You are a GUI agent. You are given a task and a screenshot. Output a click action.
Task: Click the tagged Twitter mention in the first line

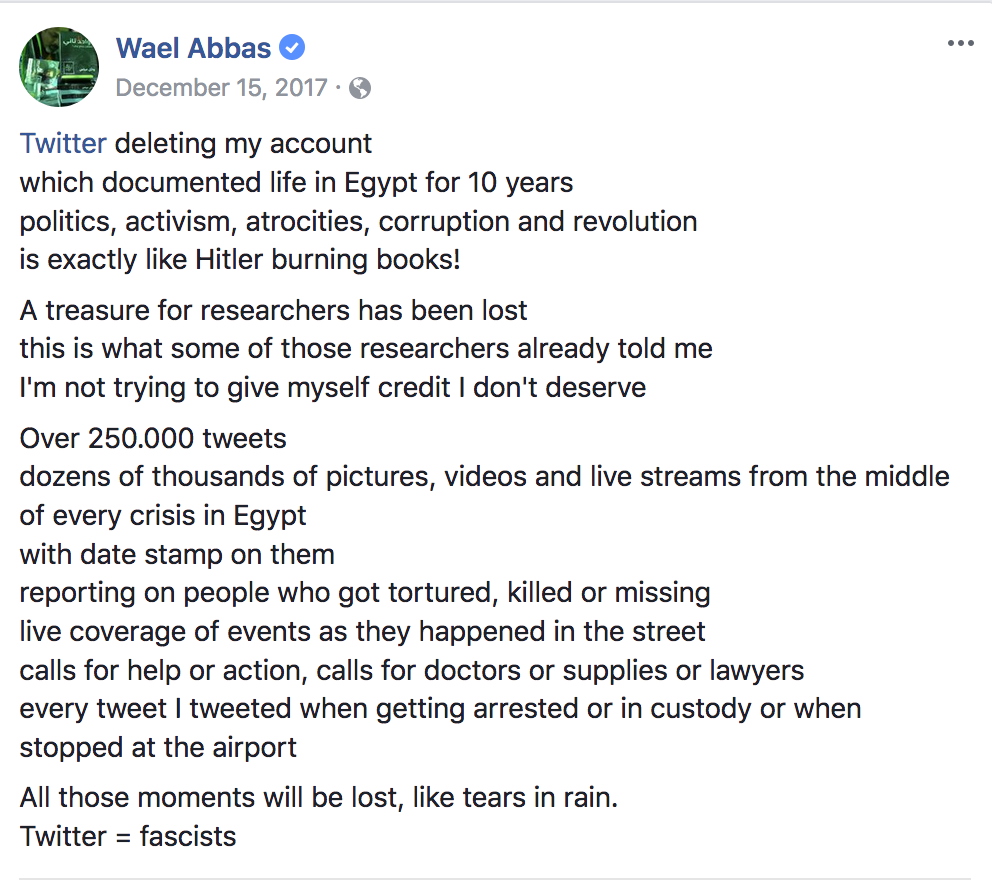[63, 143]
